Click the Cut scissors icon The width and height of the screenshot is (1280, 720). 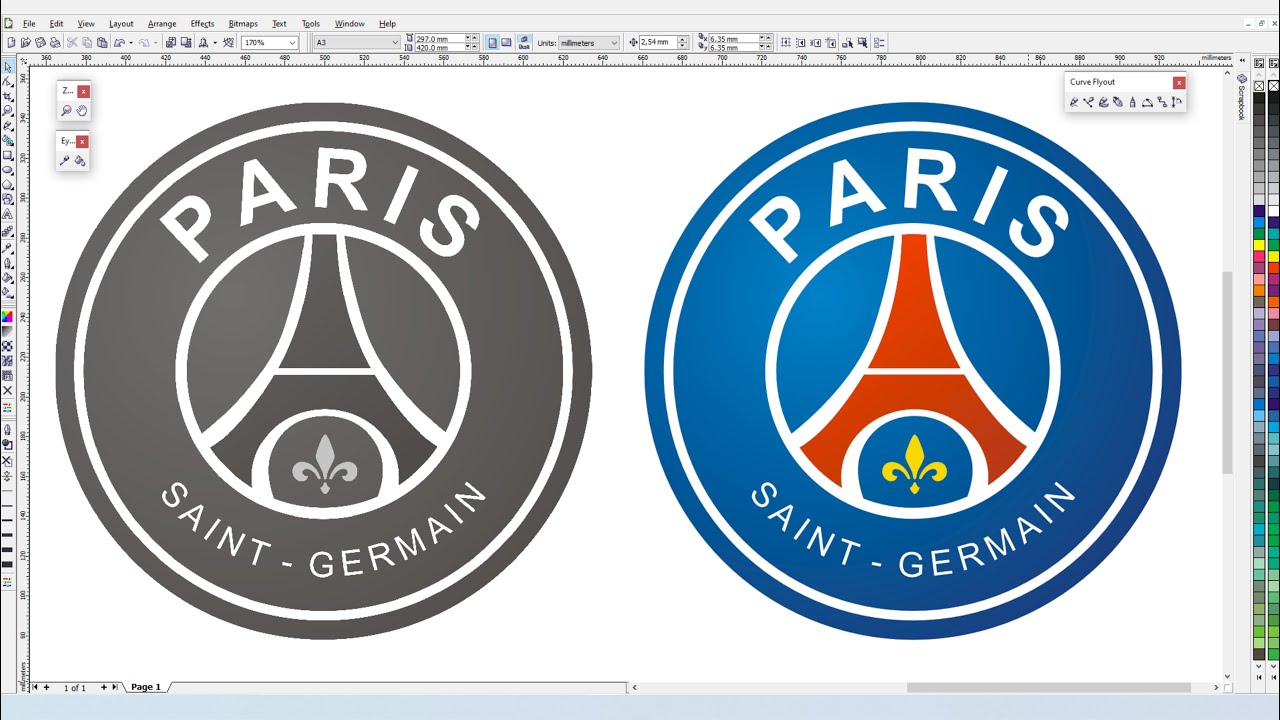pos(72,43)
